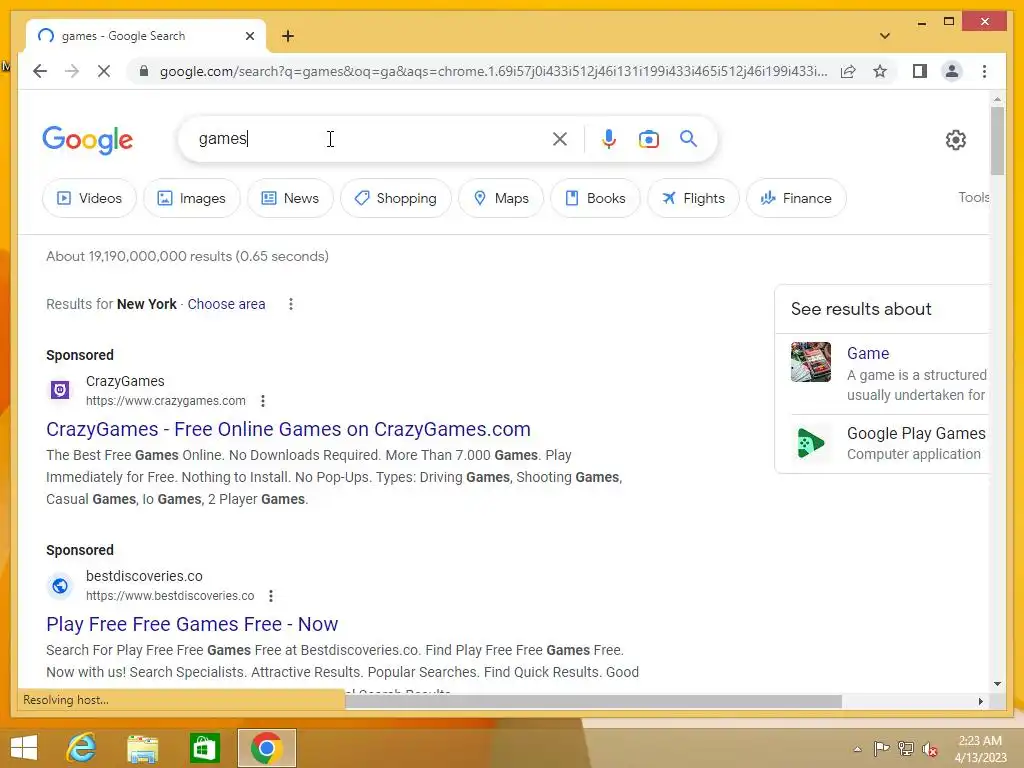Open CrazyGames - Free Online Games link

coord(288,429)
